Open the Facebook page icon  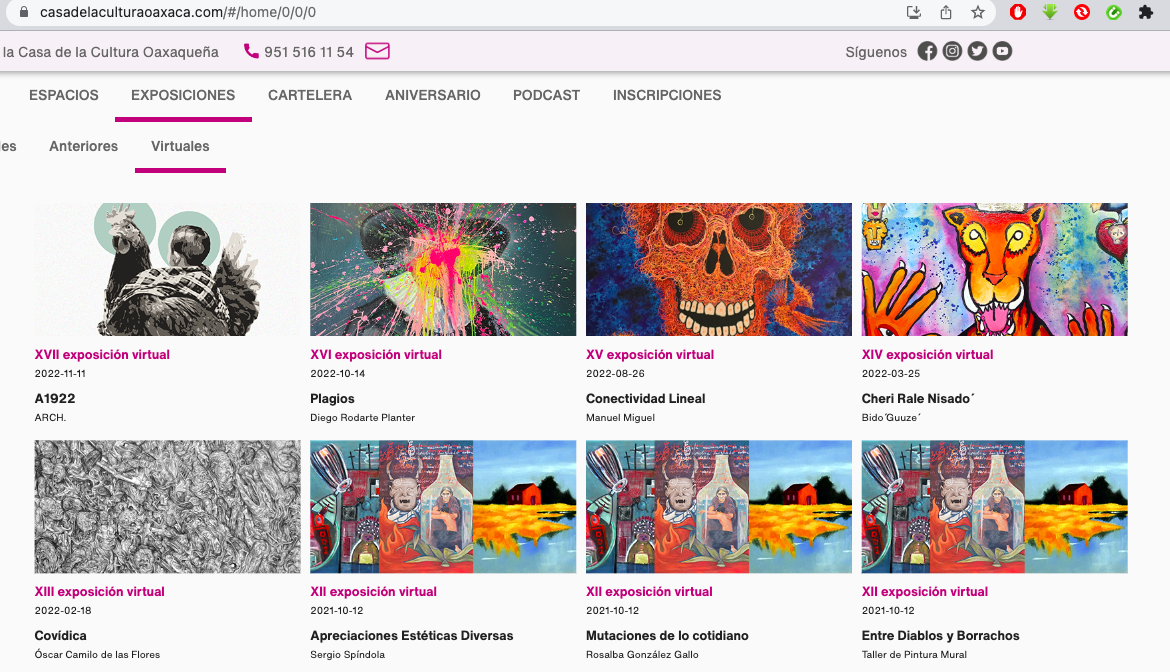click(927, 52)
